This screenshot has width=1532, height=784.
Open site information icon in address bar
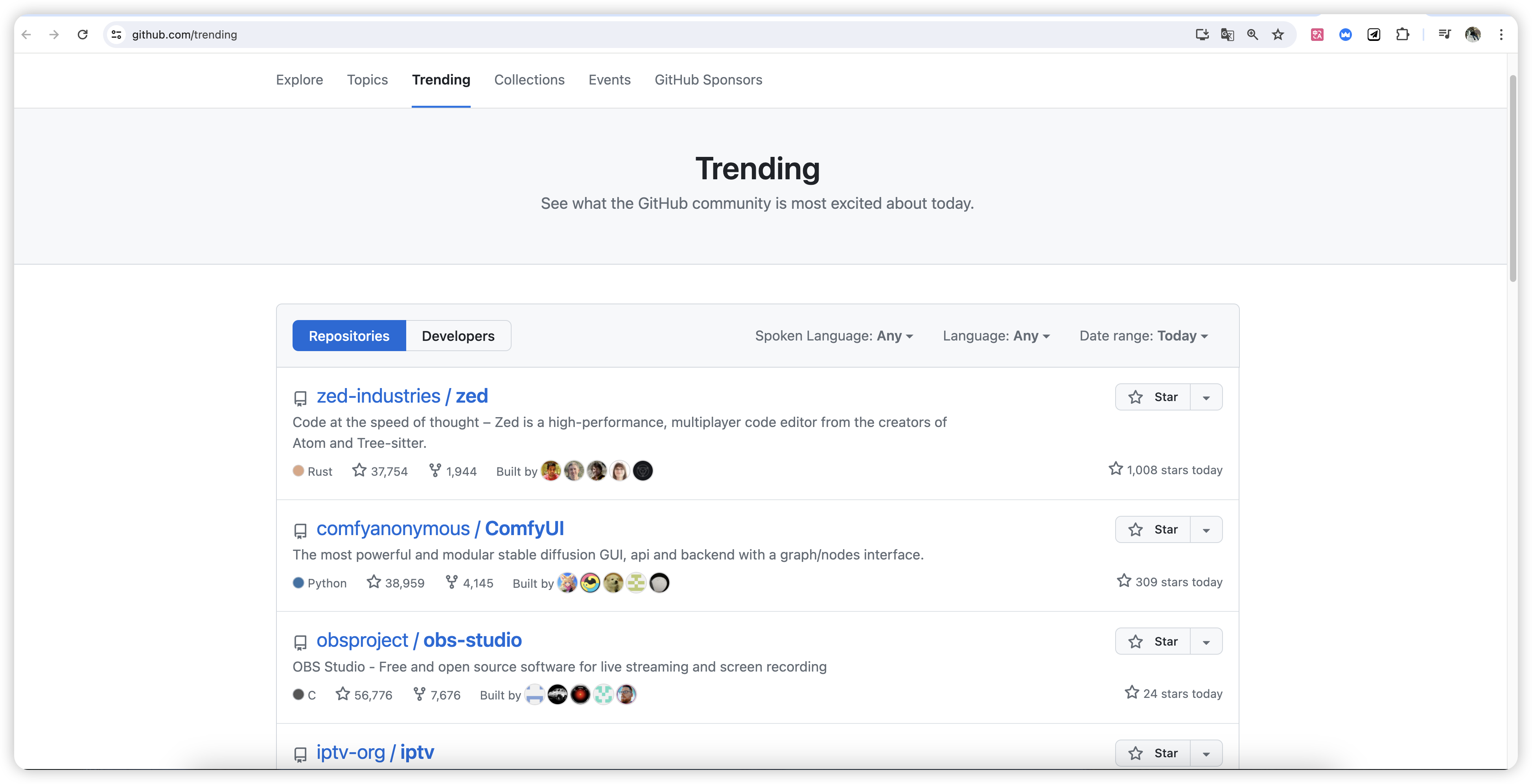pos(116,35)
